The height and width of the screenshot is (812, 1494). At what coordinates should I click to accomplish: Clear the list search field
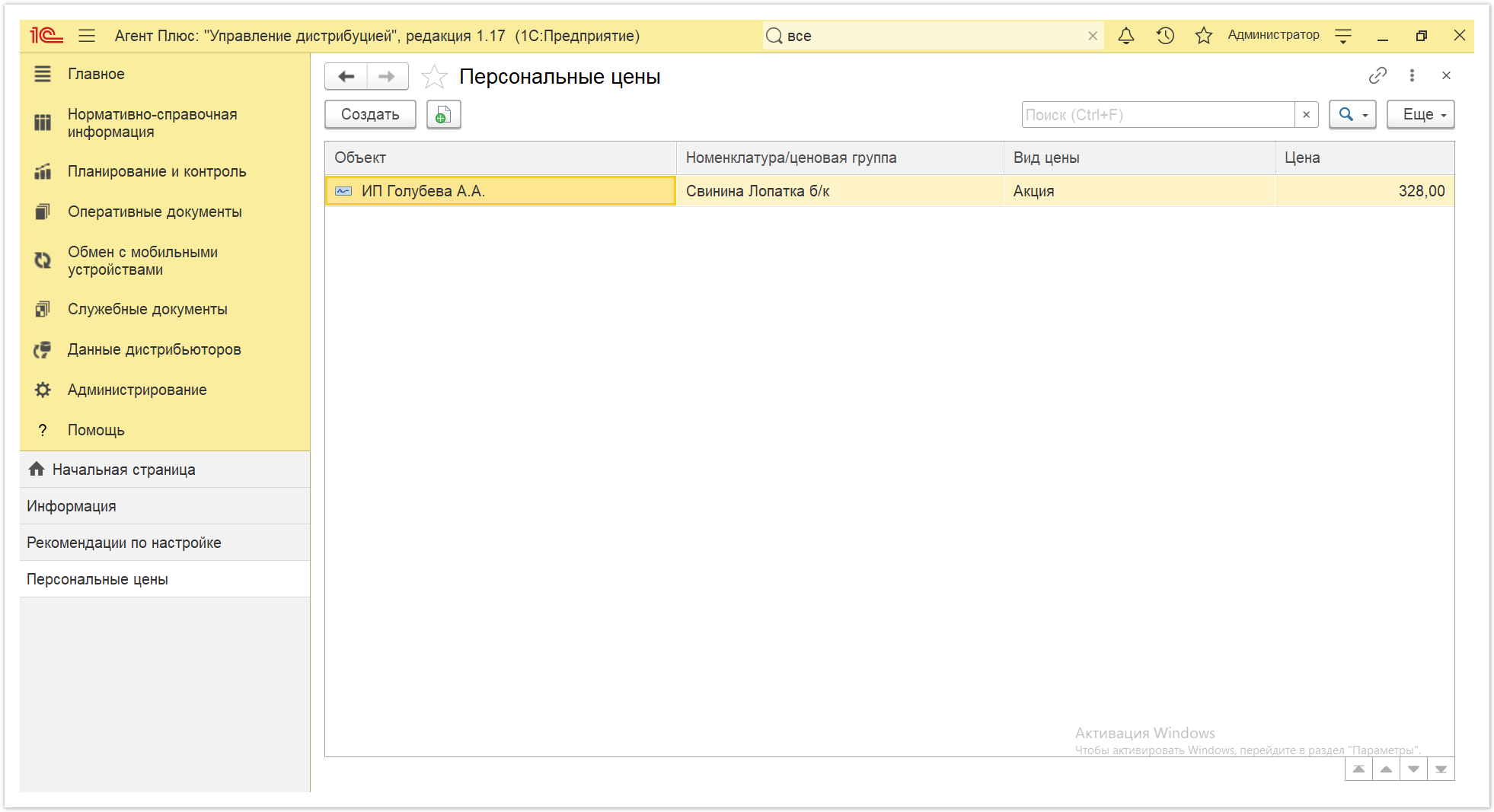coord(1306,115)
